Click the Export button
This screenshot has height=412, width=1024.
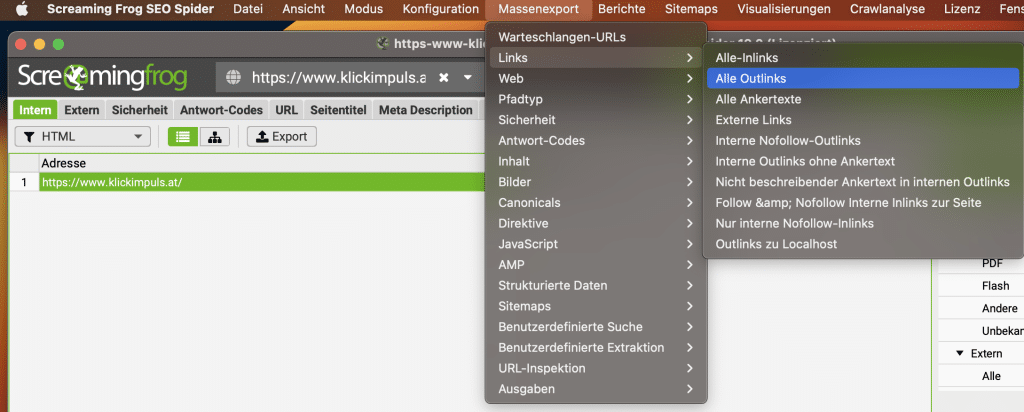click(281, 137)
